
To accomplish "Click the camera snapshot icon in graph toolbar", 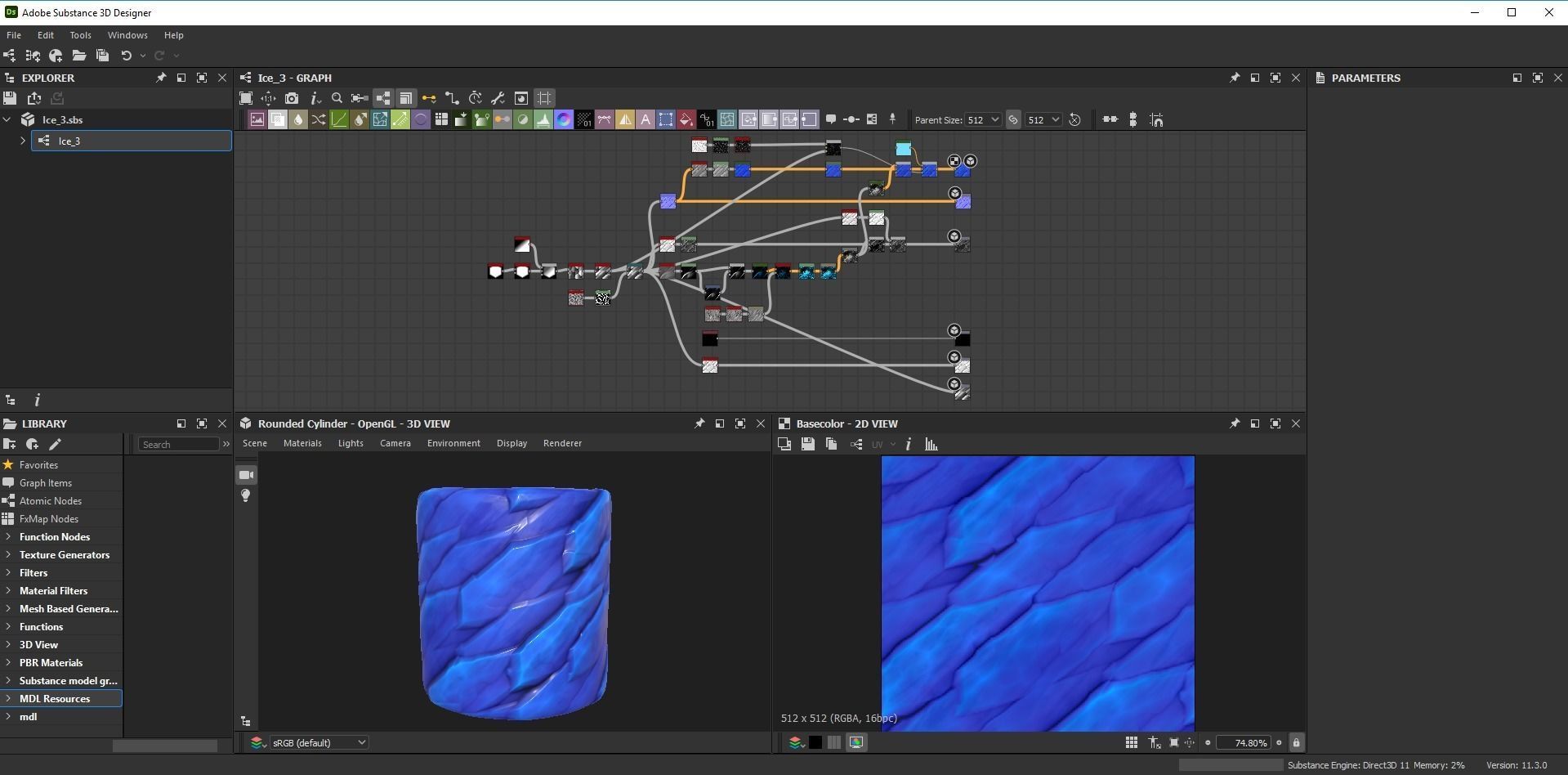I will (292, 98).
